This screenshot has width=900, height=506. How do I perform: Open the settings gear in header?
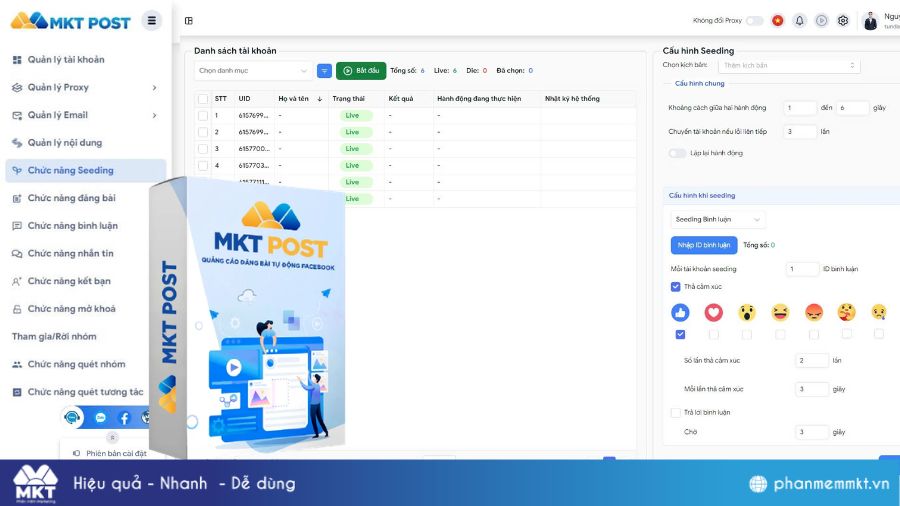[843, 21]
